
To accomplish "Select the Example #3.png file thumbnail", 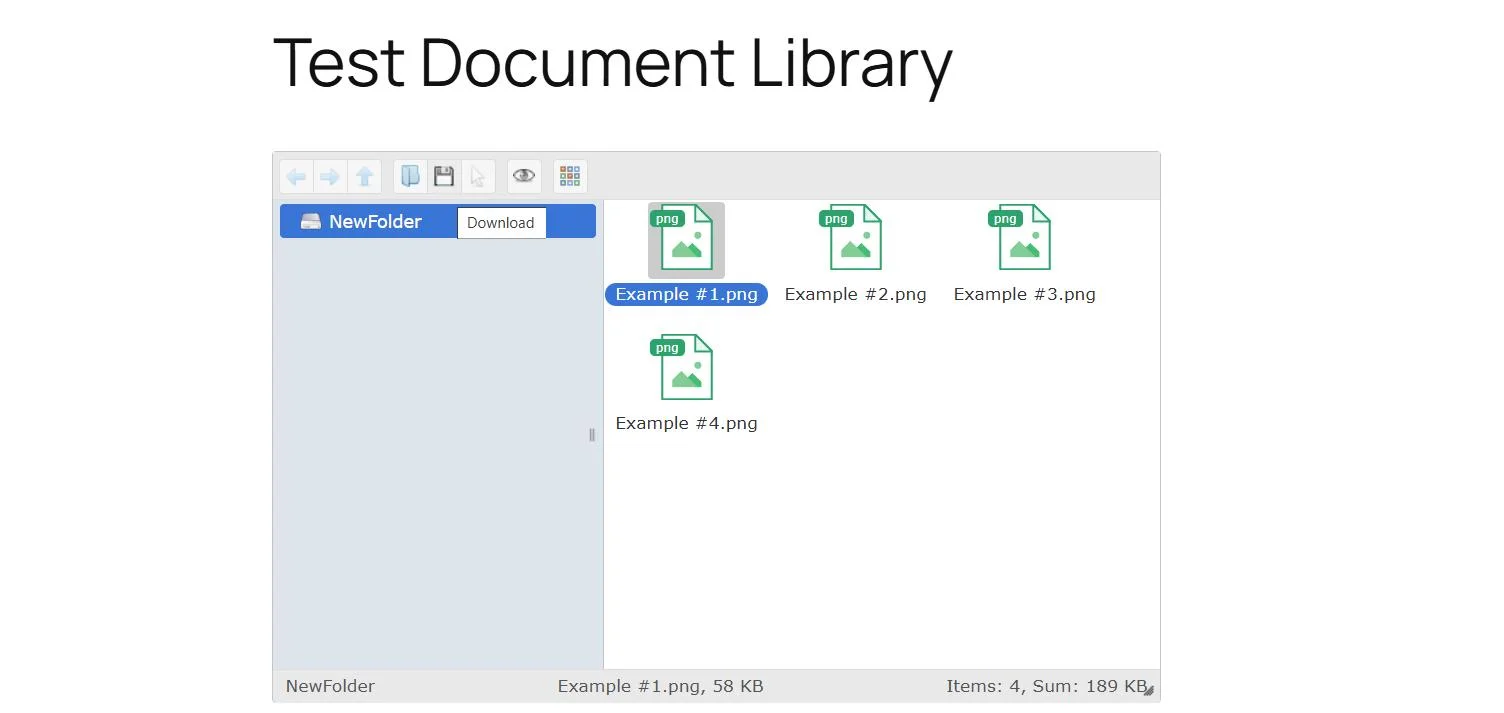I will tap(1024, 240).
